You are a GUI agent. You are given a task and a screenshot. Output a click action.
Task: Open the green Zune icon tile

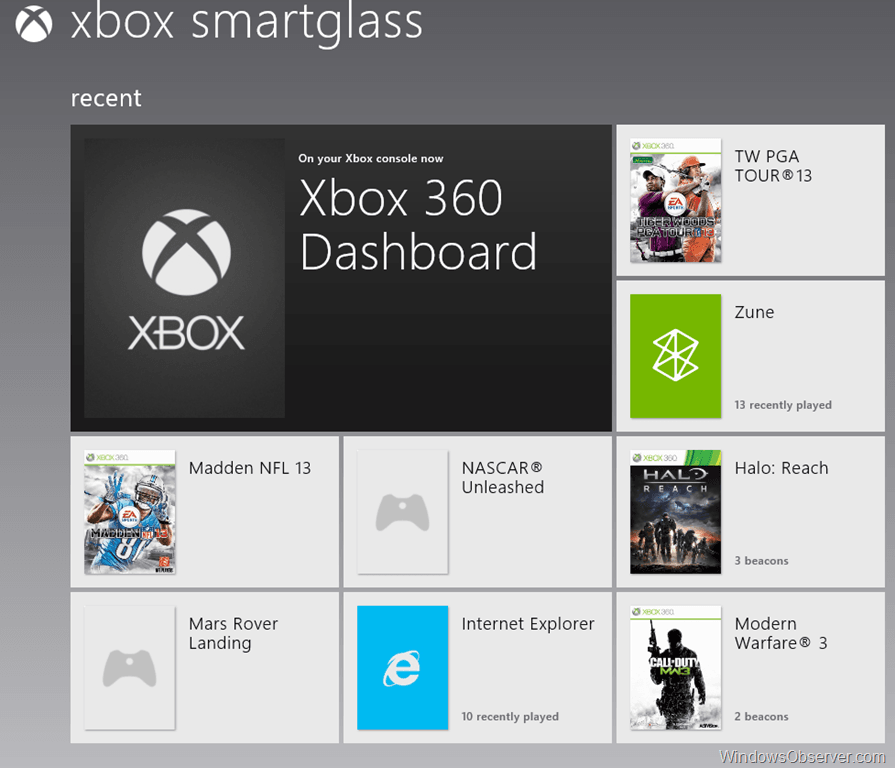tap(675, 355)
